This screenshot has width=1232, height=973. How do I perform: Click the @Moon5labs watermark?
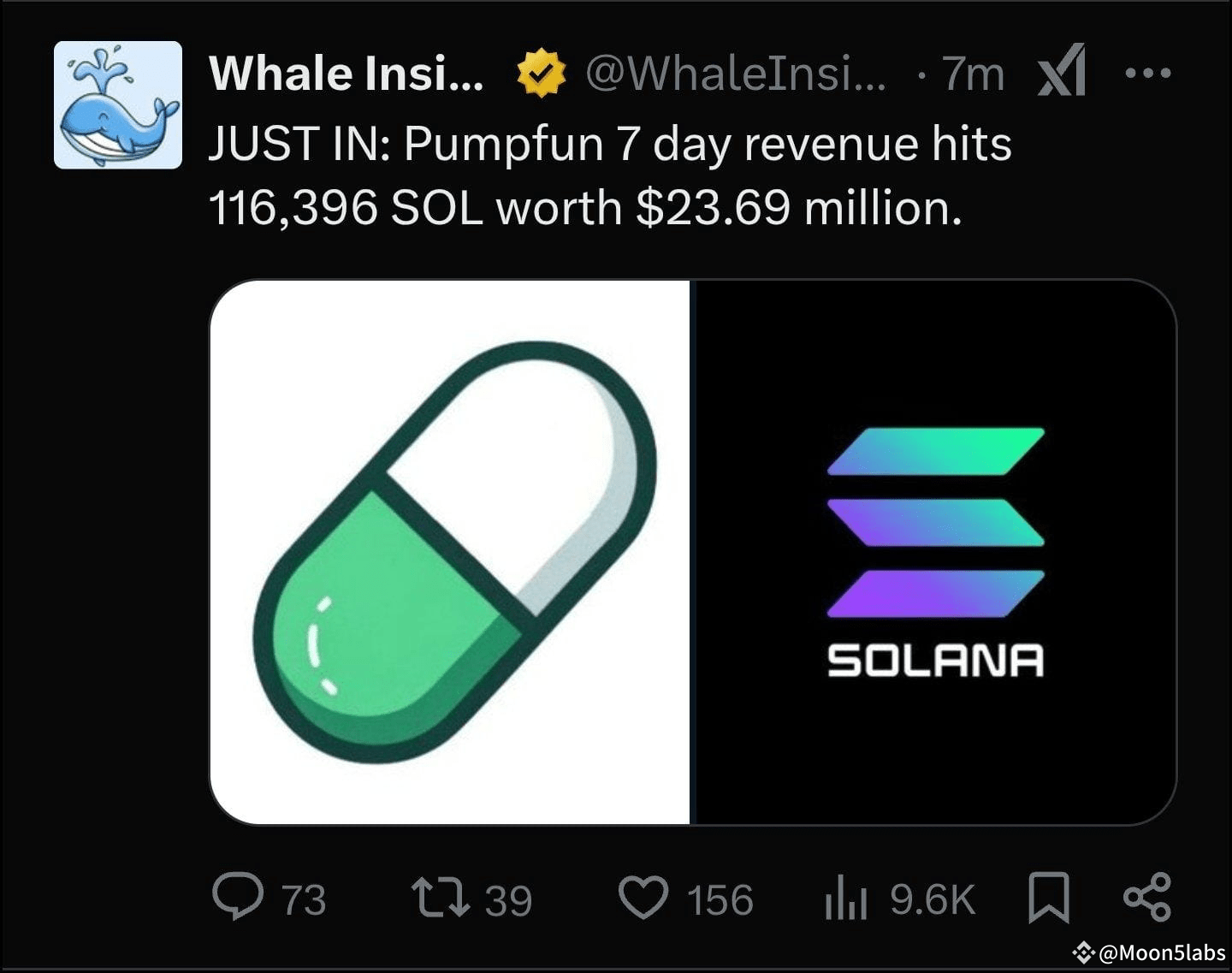pyautogui.click(x=1151, y=952)
